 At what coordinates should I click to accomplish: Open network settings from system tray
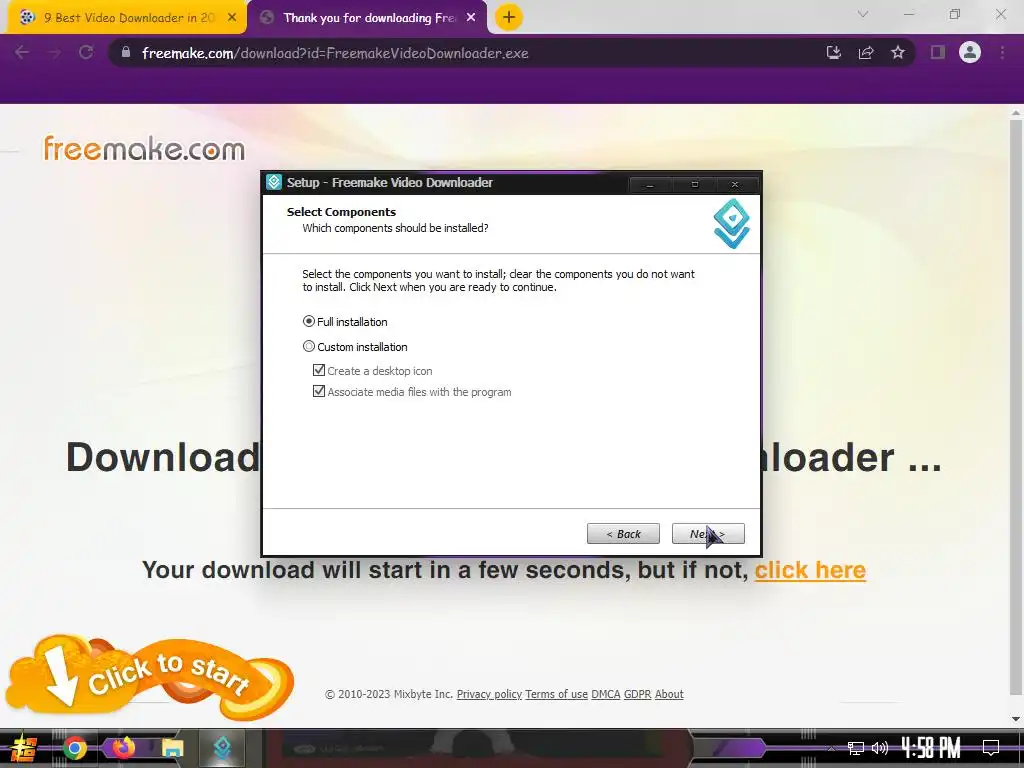[x=856, y=748]
